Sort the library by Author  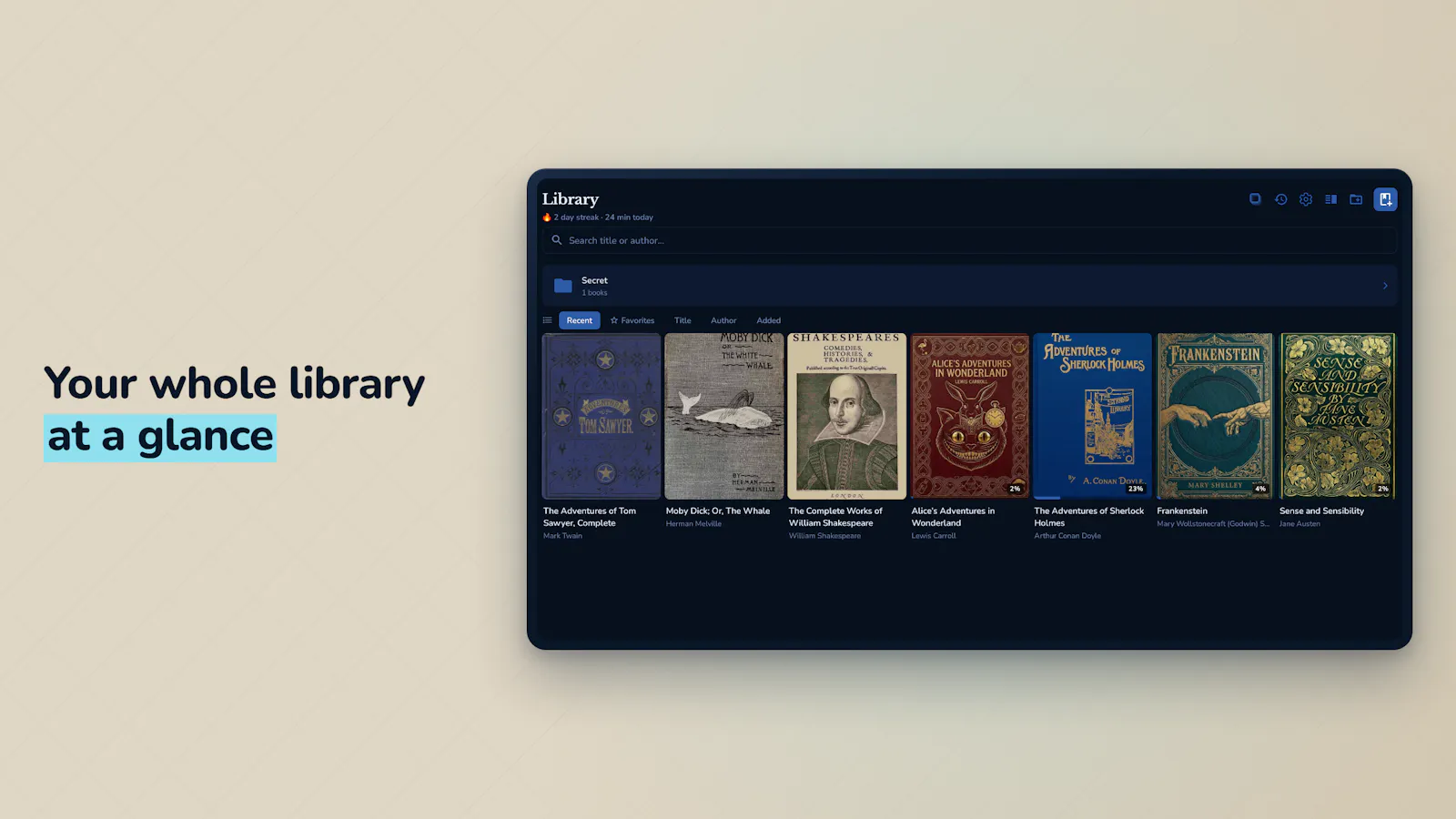(x=723, y=320)
